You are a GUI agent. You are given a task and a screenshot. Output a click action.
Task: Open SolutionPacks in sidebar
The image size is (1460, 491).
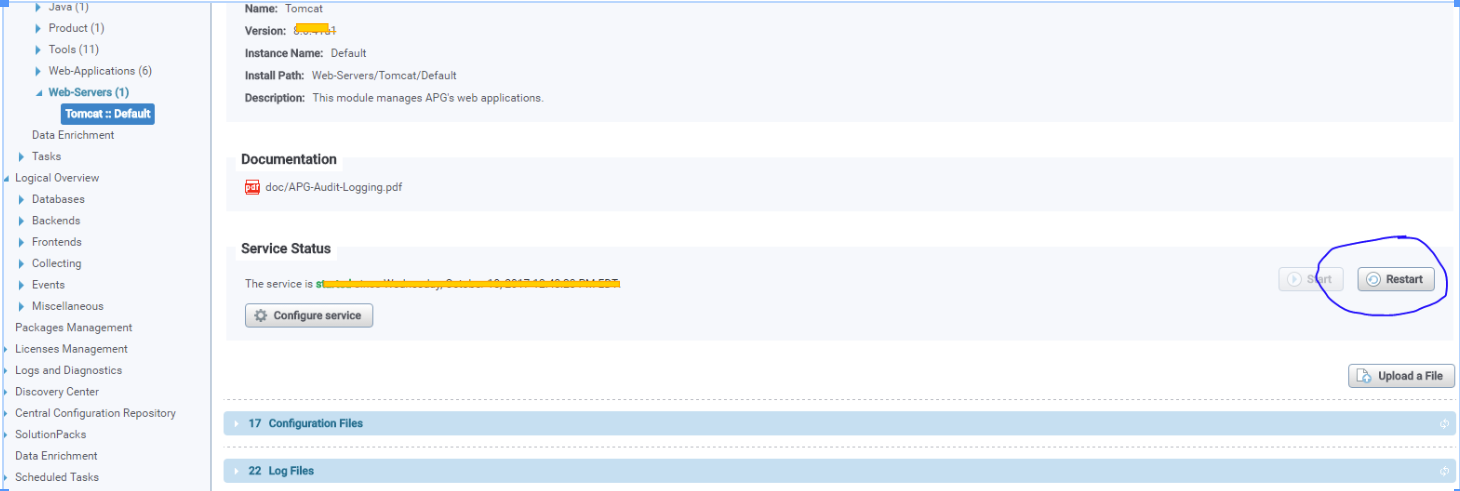pyautogui.click(x=51, y=434)
